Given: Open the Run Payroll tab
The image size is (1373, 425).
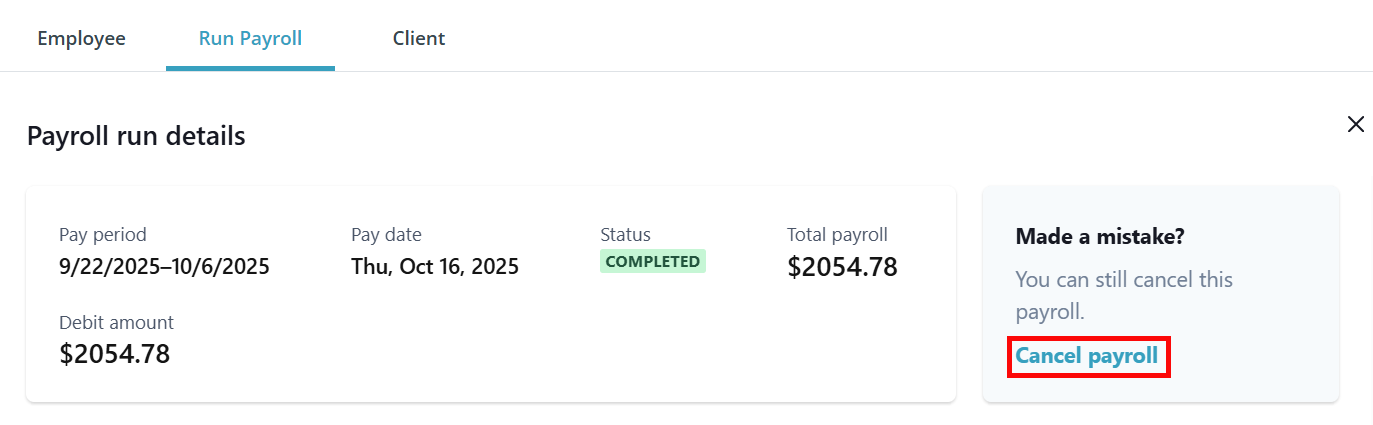Looking at the screenshot, I should tap(250, 39).
